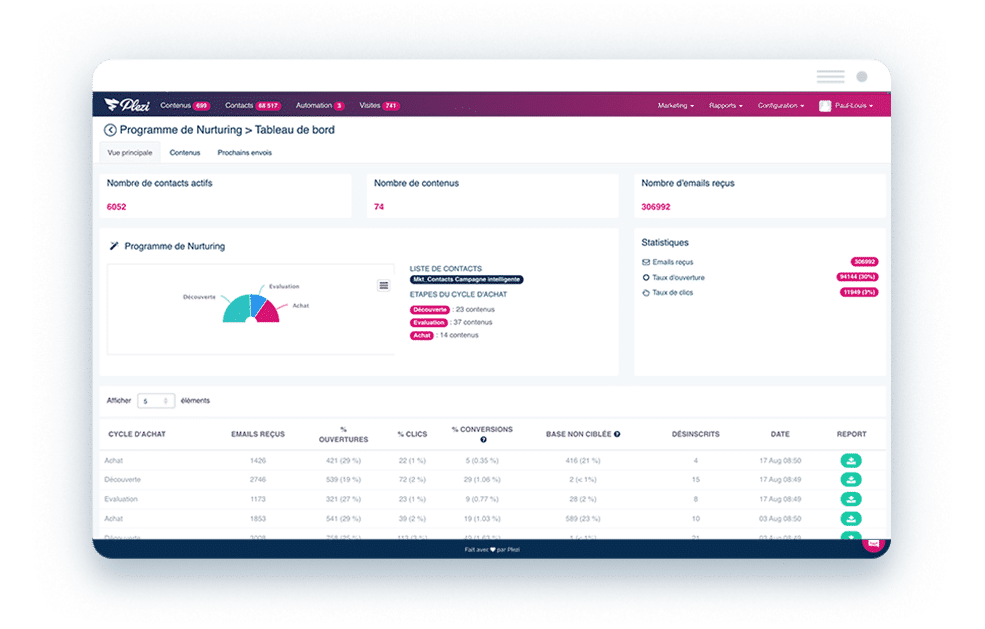Download report for Evaluation row
Viewport: 985px width, 629px height.
click(x=851, y=500)
